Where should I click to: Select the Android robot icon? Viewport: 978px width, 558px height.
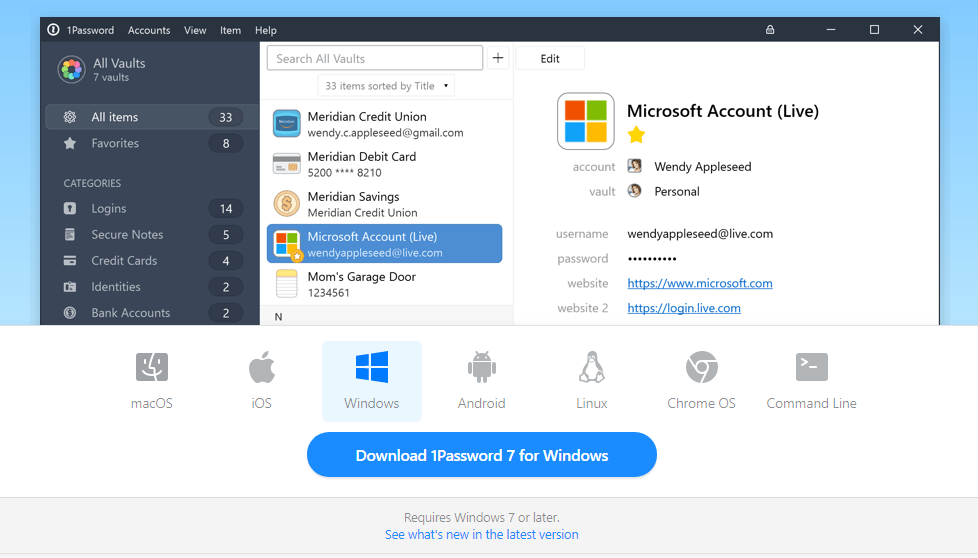click(x=482, y=367)
